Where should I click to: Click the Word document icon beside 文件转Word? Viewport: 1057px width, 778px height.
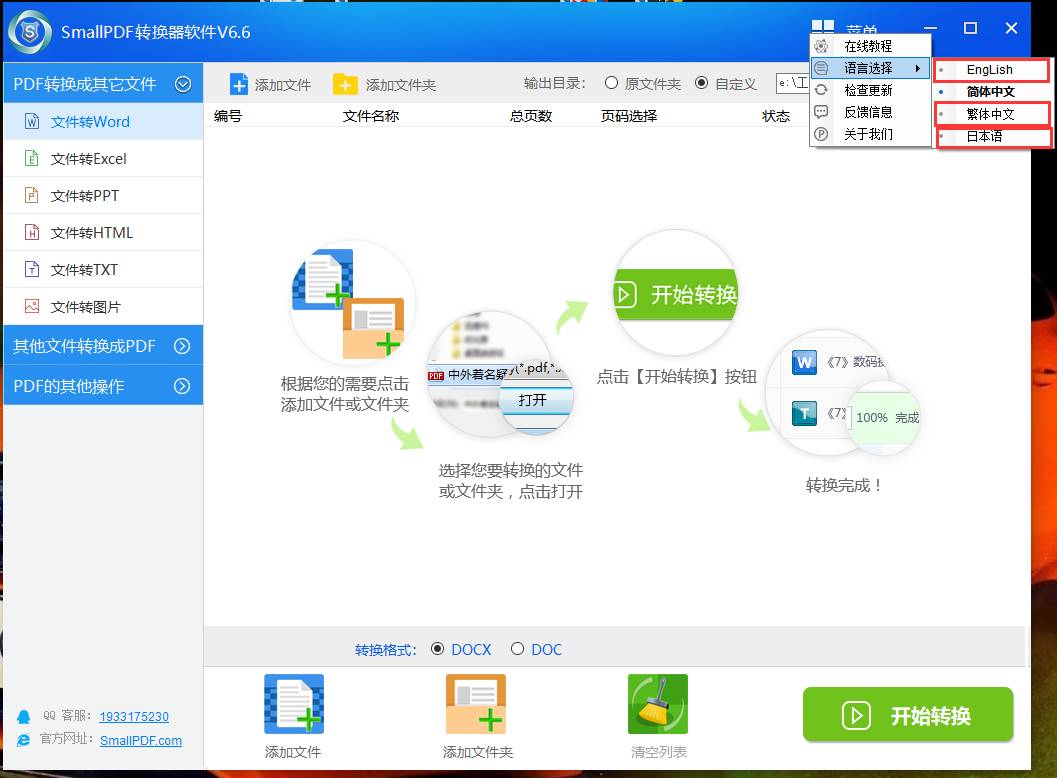[x=32, y=121]
